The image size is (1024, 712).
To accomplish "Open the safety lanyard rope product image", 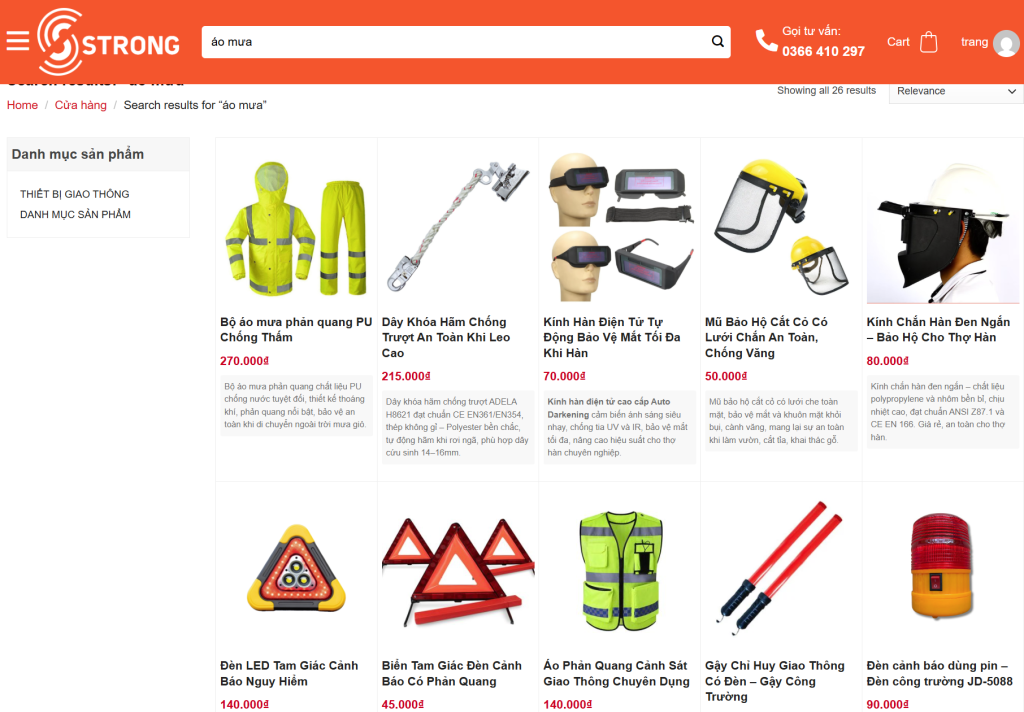I will click(458, 227).
